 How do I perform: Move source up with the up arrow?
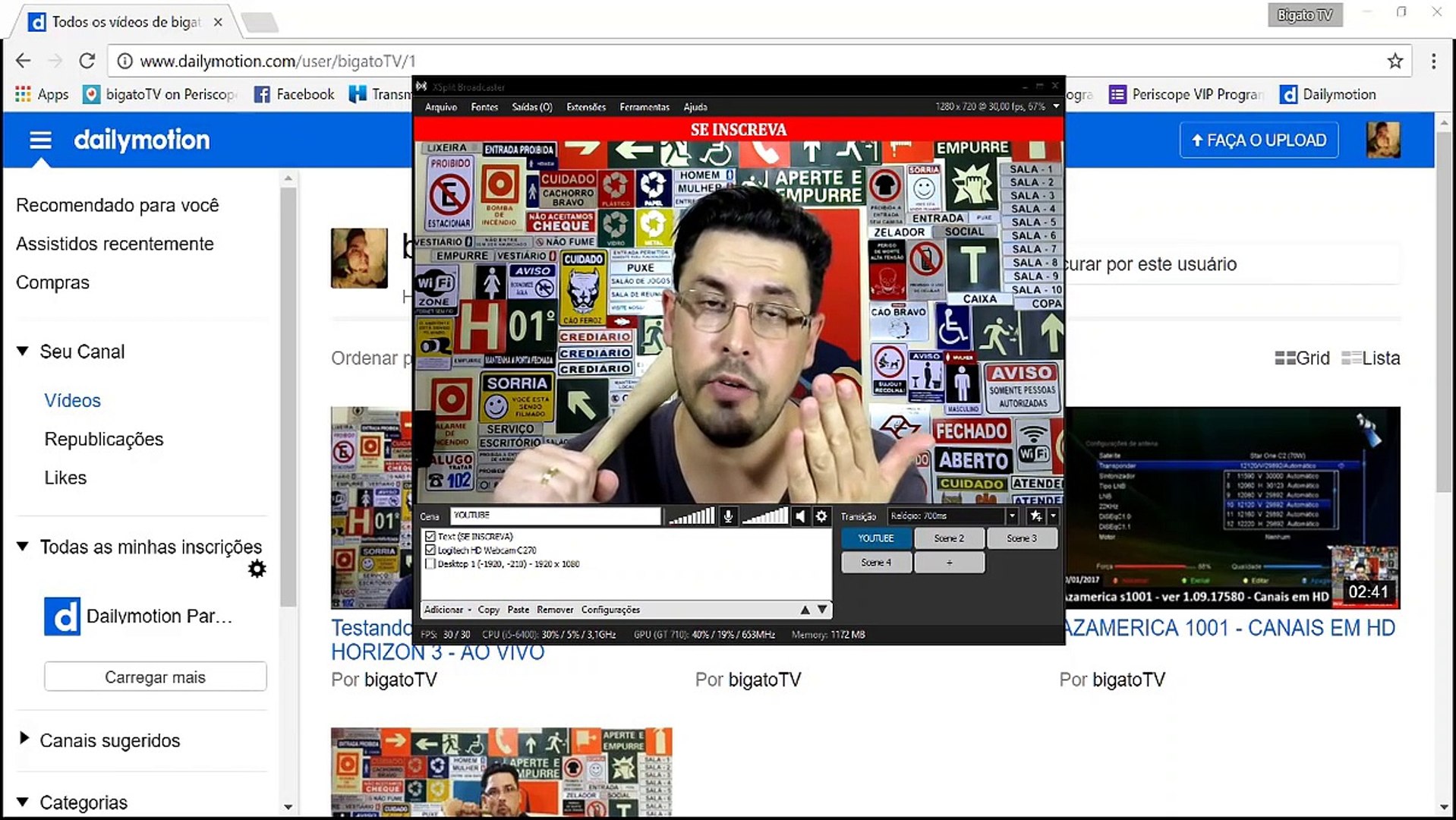(805, 610)
